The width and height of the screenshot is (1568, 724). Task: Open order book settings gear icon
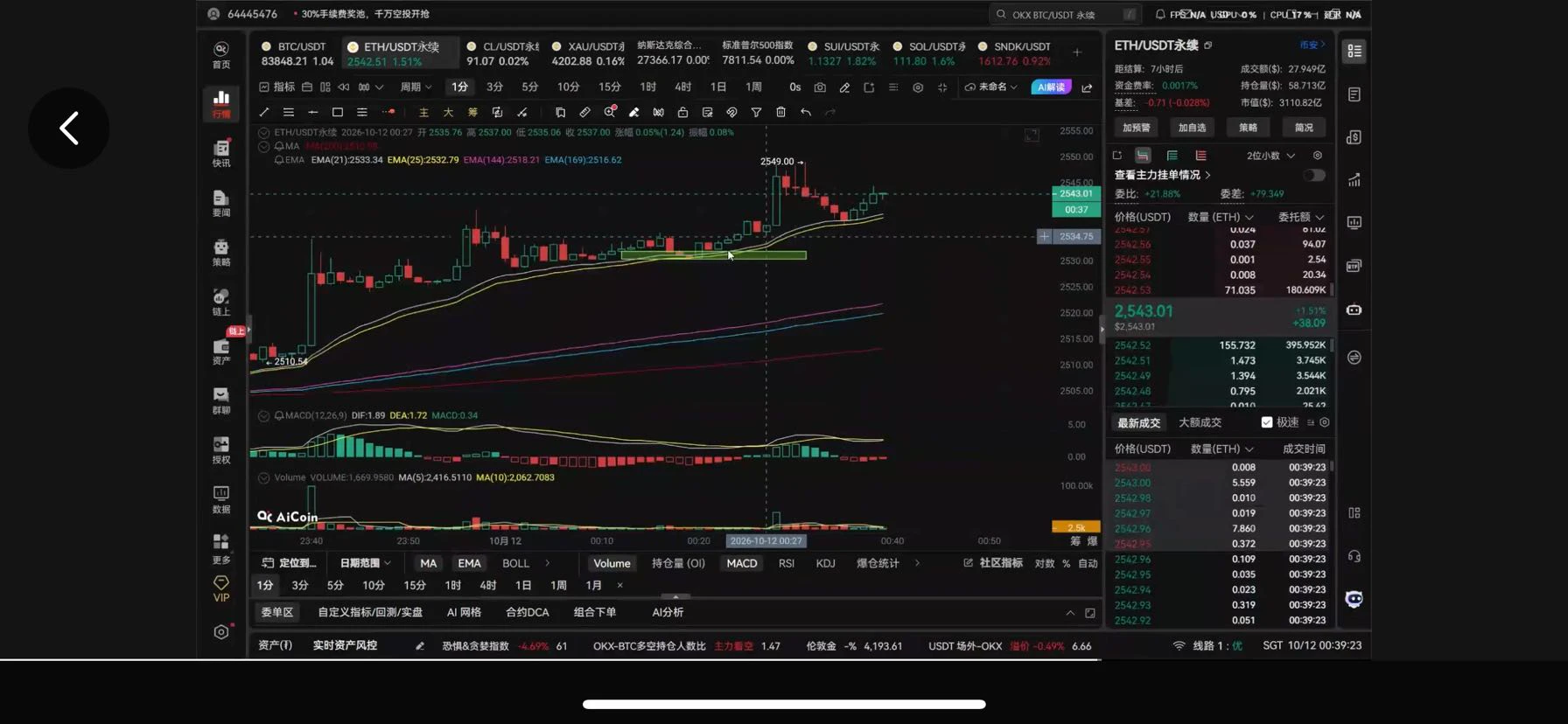[x=1318, y=156]
